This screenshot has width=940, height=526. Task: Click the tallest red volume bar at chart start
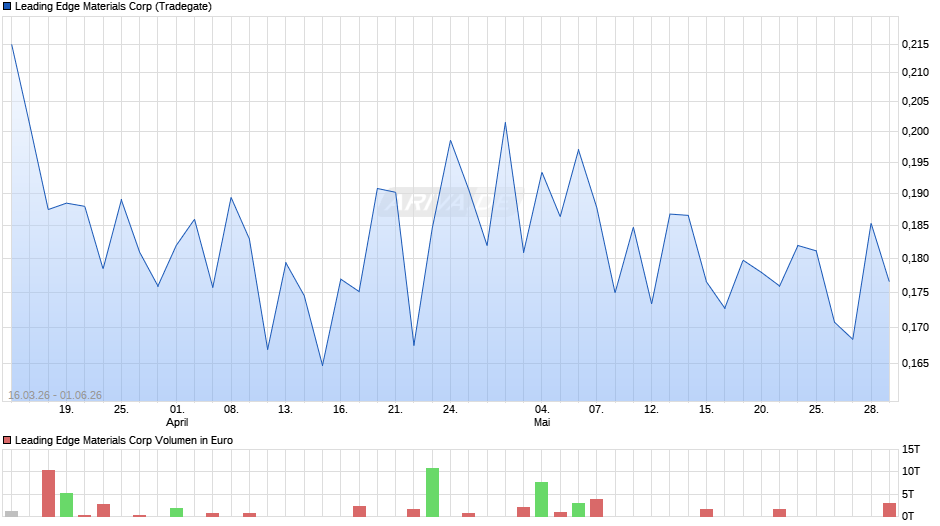tap(49, 494)
